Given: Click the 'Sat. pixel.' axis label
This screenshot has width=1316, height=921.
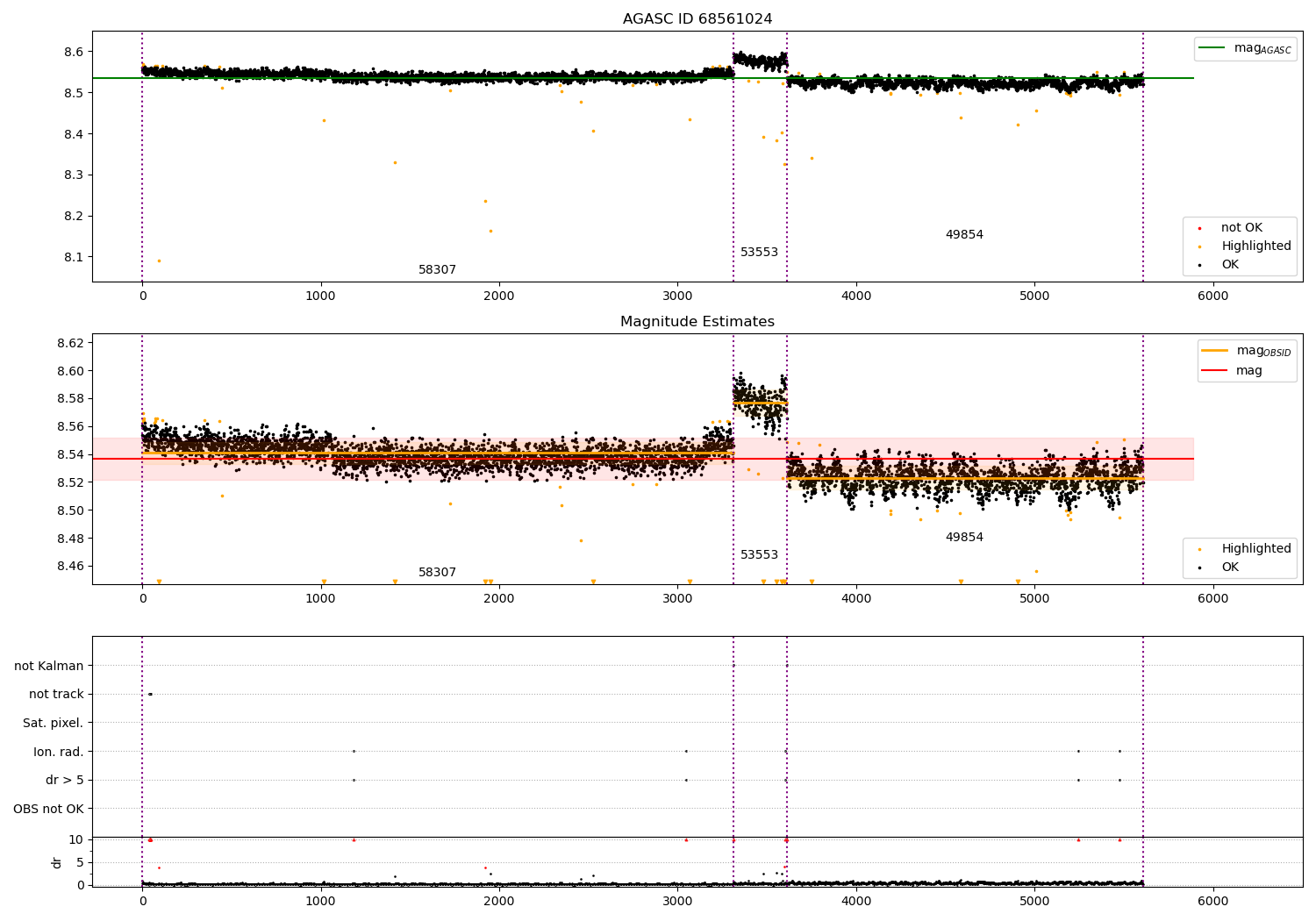Looking at the screenshot, I should pyautogui.click(x=54, y=724).
